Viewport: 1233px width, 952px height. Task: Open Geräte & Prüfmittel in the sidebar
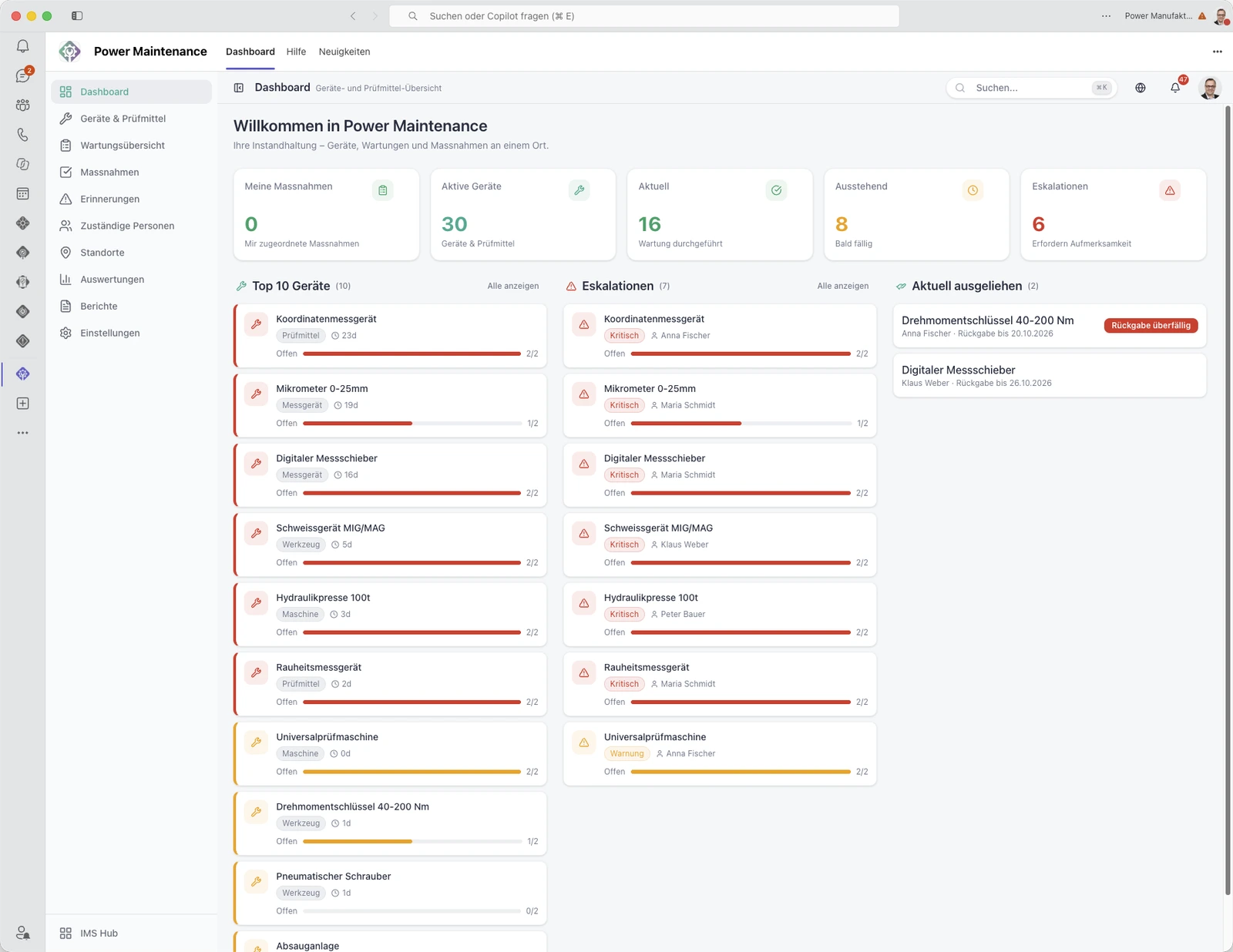(132, 119)
